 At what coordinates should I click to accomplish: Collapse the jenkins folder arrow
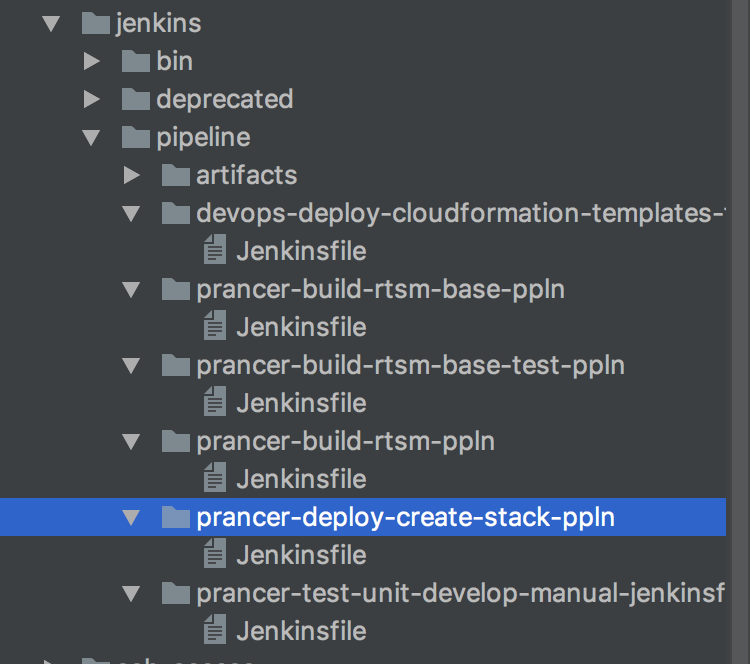[x=52, y=23]
